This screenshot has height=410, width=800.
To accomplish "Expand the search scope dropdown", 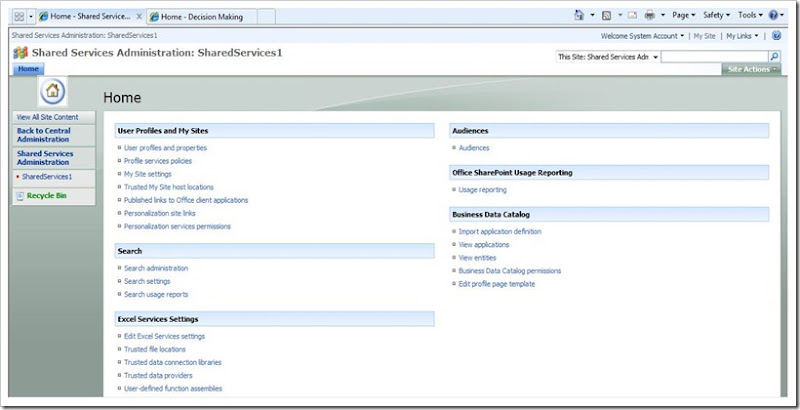I will tap(655, 57).
